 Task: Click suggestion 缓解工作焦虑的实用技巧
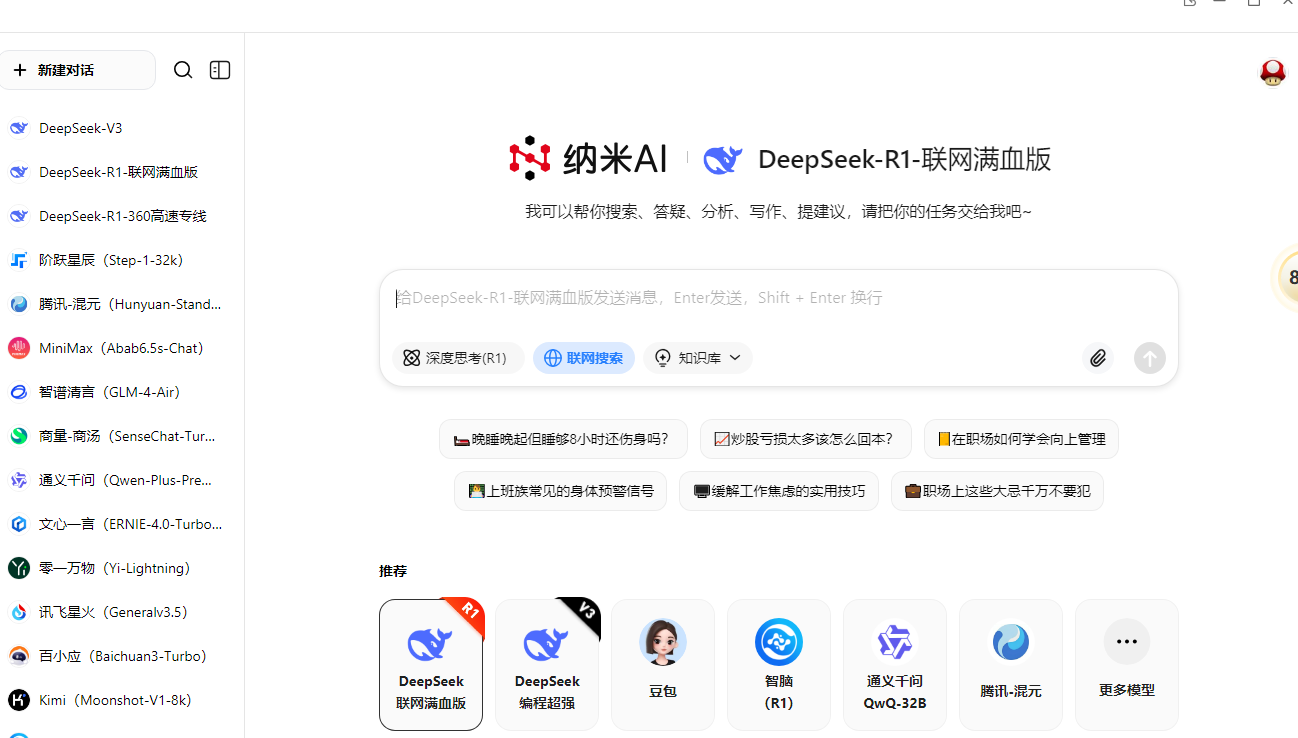(778, 491)
